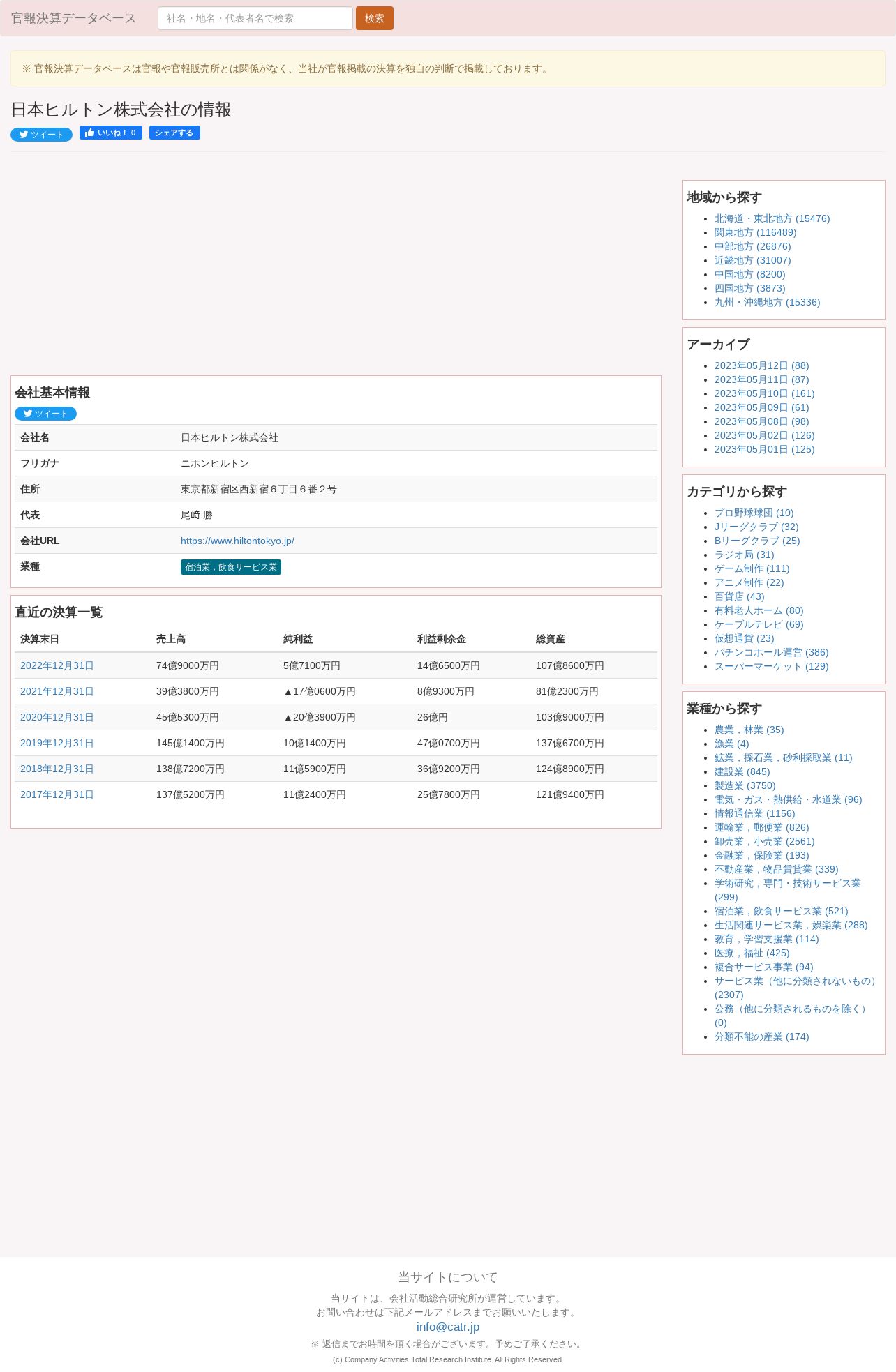Browse the 運輸業,郵便業 (826) industry

click(x=761, y=827)
